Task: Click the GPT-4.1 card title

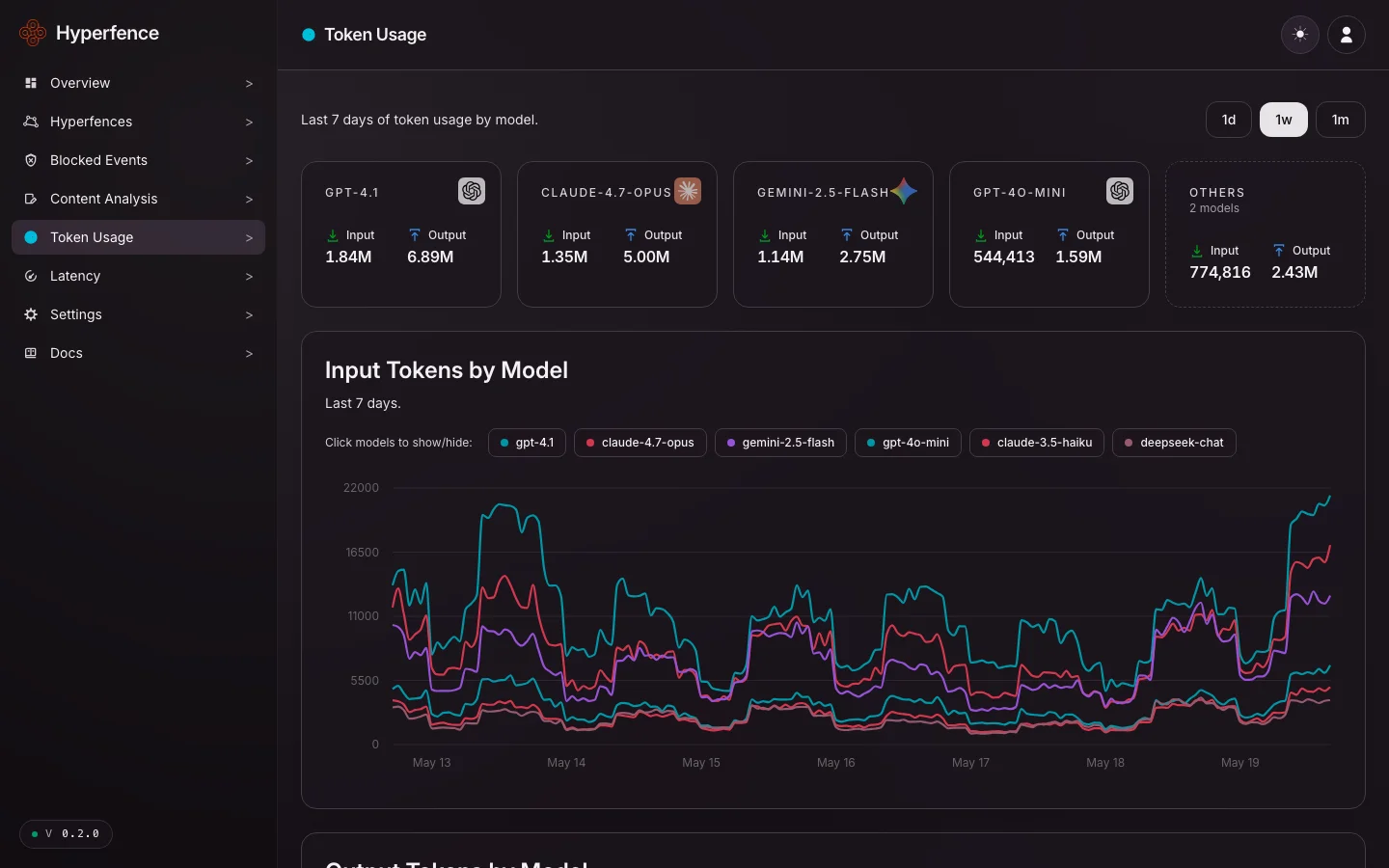Action: coord(352,193)
